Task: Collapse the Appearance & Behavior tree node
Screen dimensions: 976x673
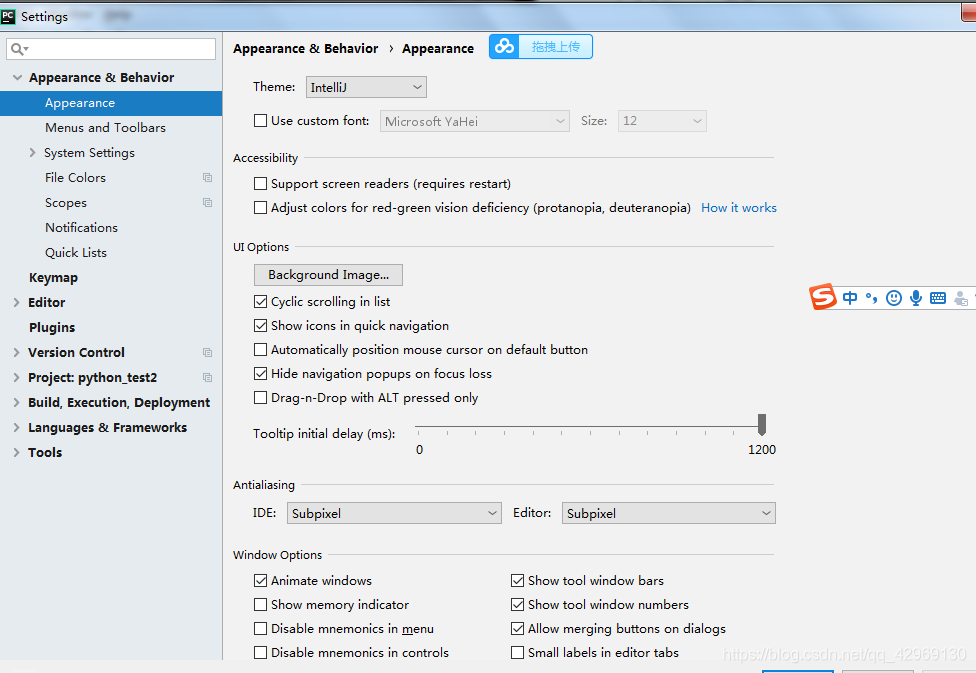Action: pyautogui.click(x=17, y=77)
